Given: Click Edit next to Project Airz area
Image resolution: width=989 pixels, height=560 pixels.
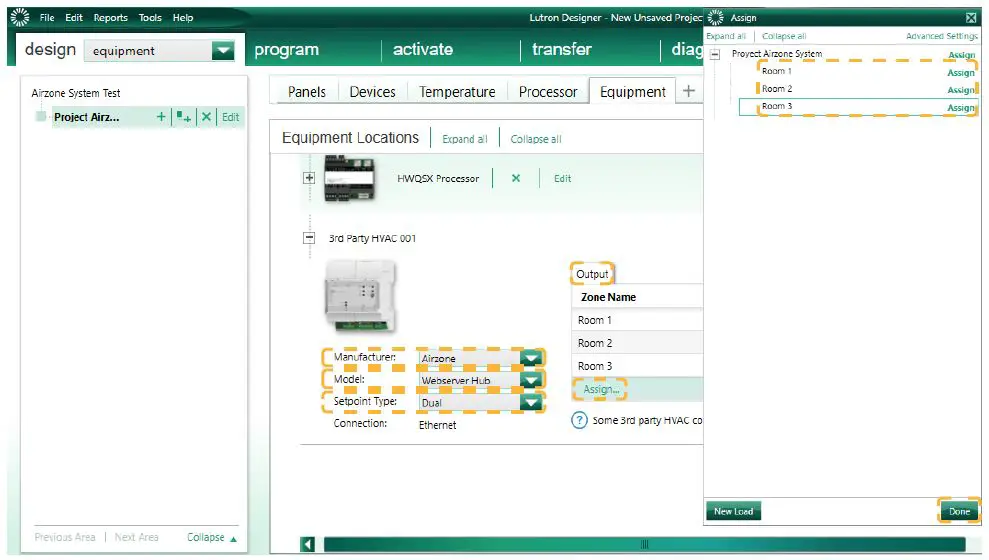Looking at the screenshot, I should tap(230, 117).
